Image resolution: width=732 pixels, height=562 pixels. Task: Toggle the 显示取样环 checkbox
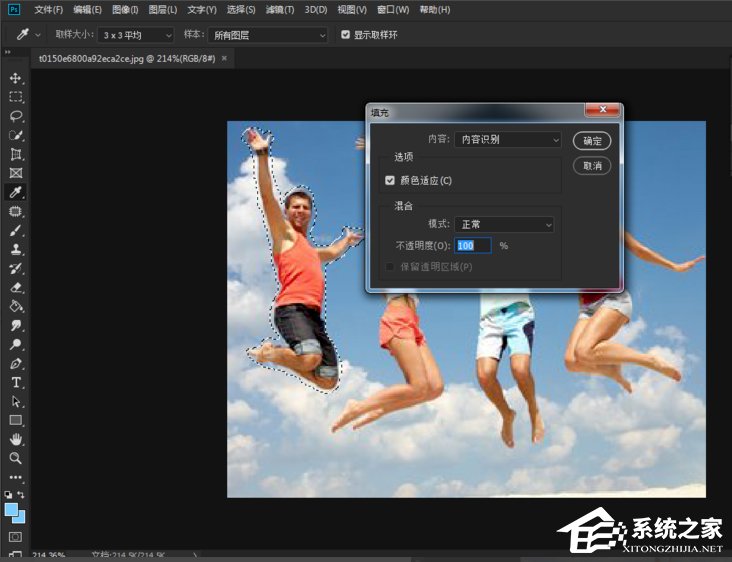346,35
